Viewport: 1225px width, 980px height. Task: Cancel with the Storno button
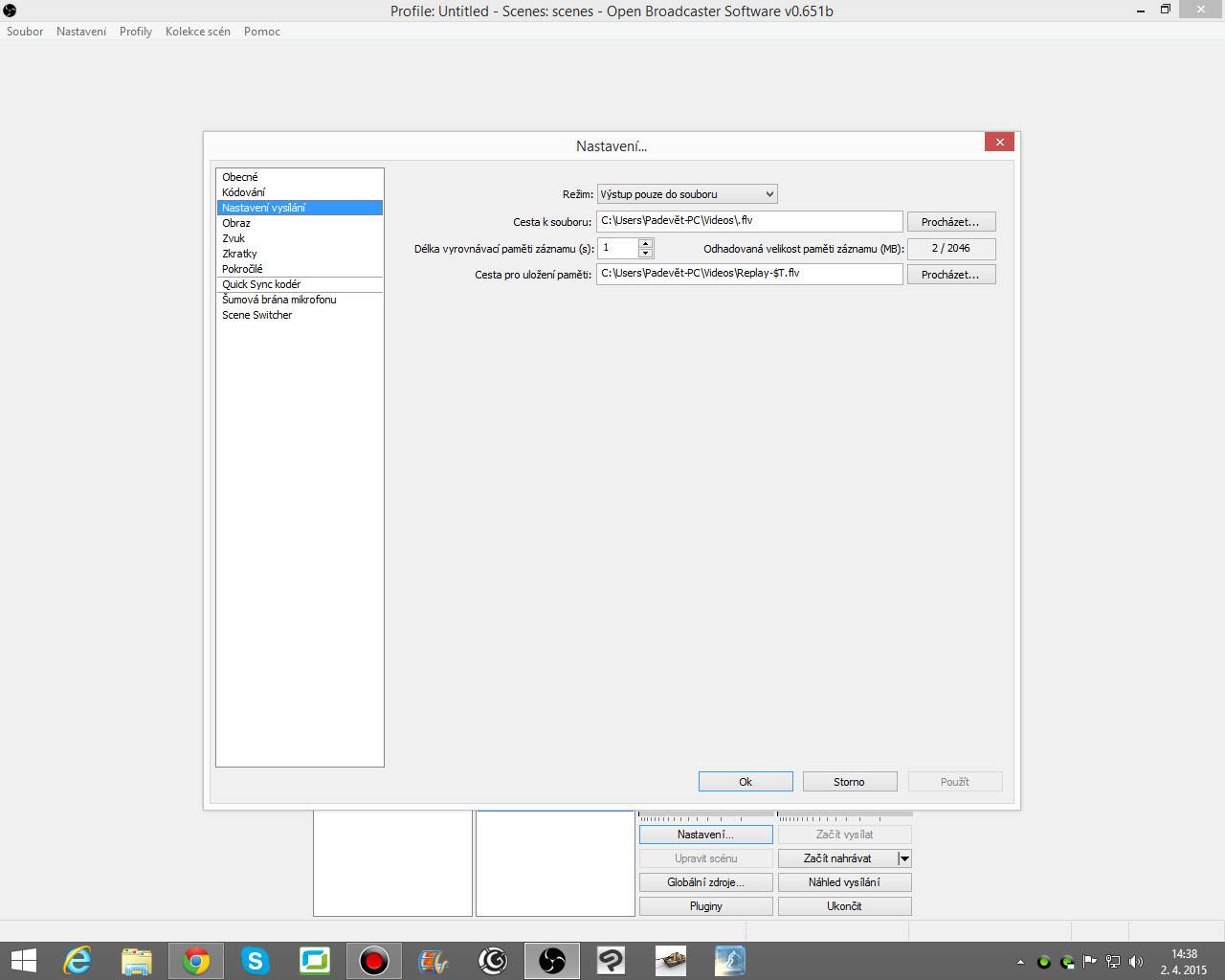[x=849, y=782]
